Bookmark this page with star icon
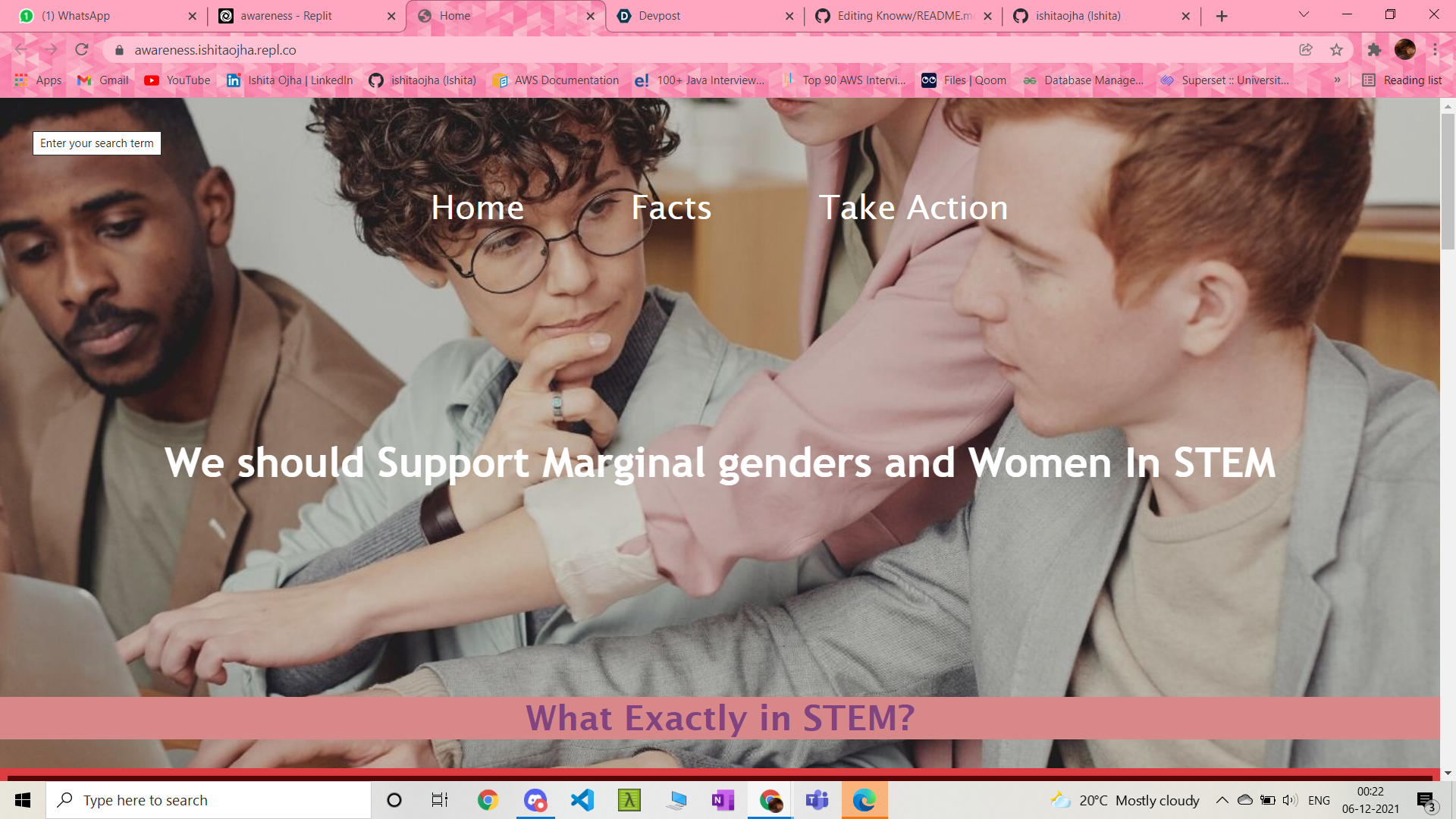1456x819 pixels. pos(1336,50)
